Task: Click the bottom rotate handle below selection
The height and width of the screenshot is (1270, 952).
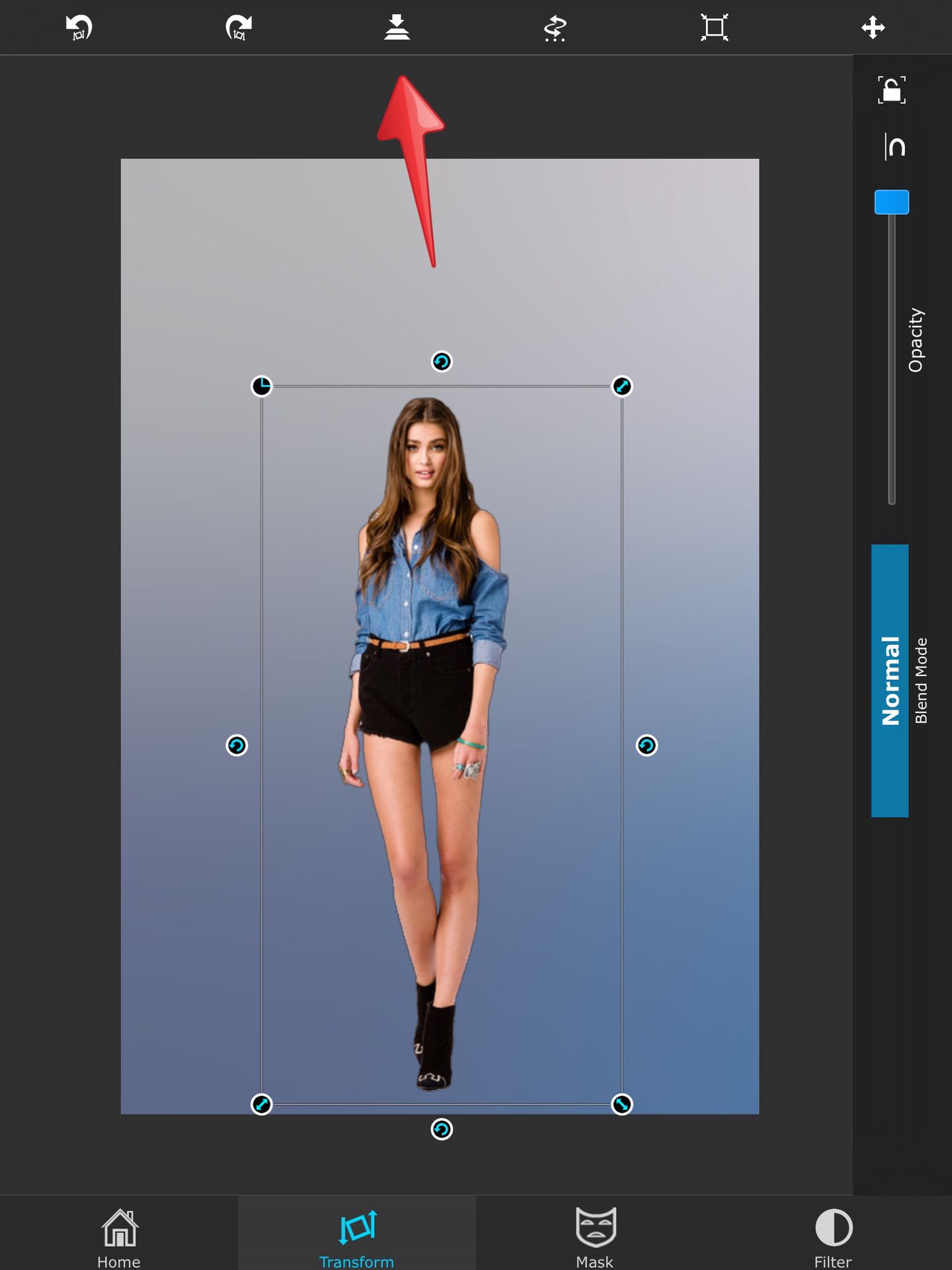Action: point(442,1129)
